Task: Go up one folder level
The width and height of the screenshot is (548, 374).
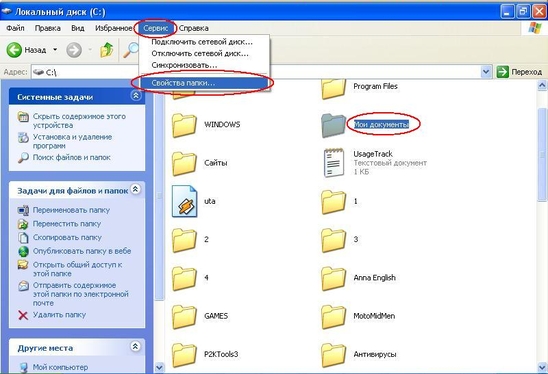Action: pos(107,50)
